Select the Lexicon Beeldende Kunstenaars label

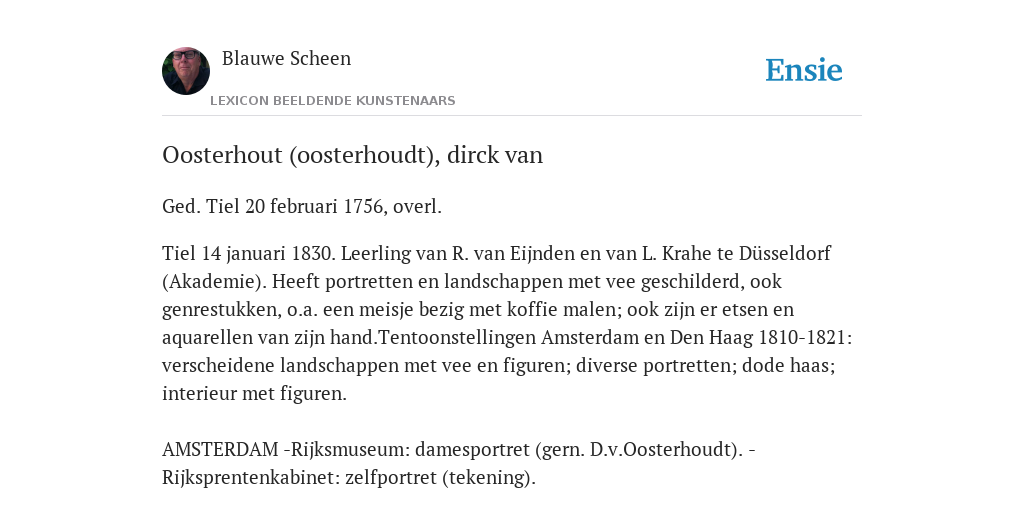tap(332, 101)
